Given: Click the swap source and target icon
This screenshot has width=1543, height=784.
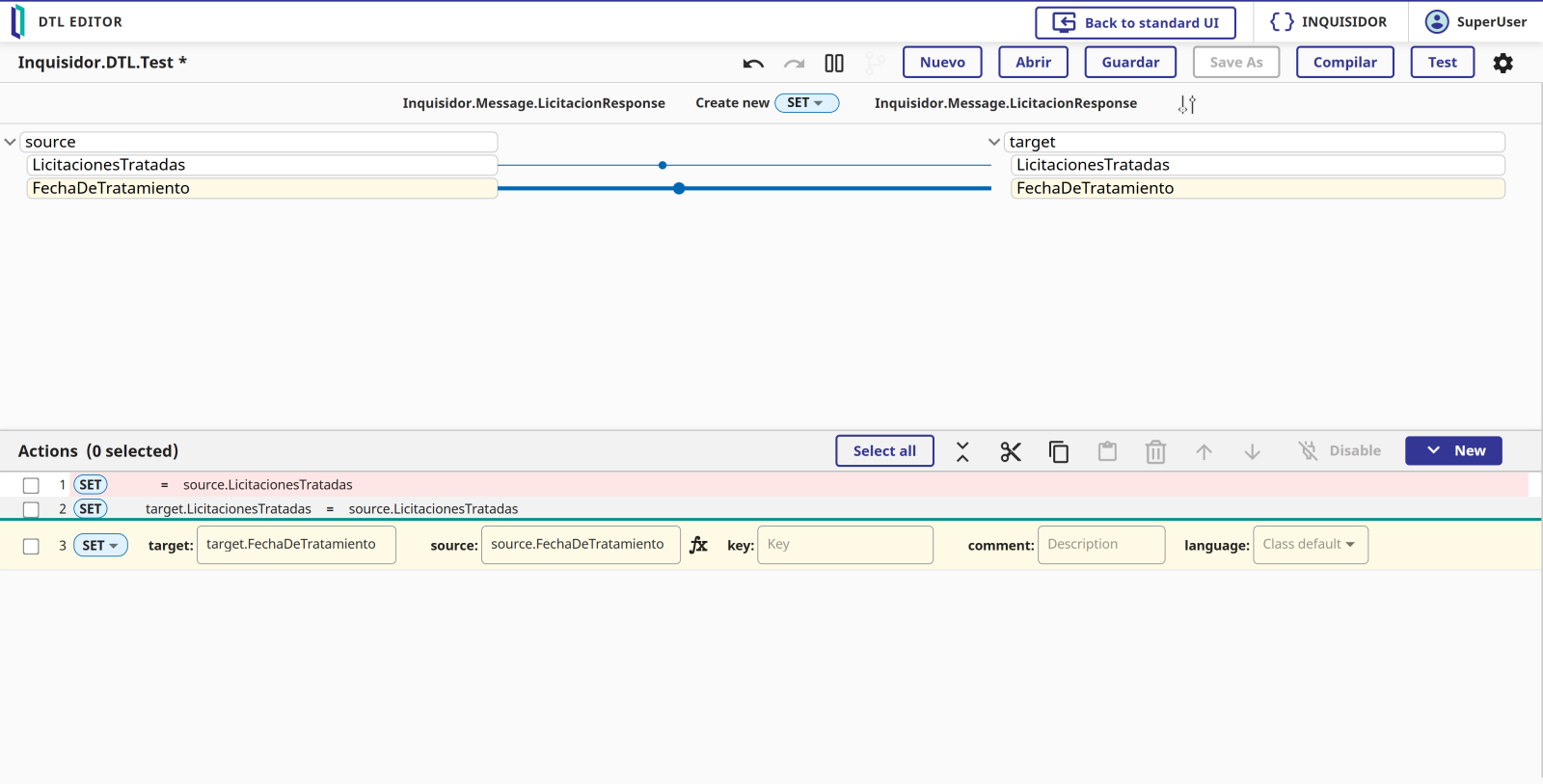Looking at the screenshot, I should [1187, 104].
